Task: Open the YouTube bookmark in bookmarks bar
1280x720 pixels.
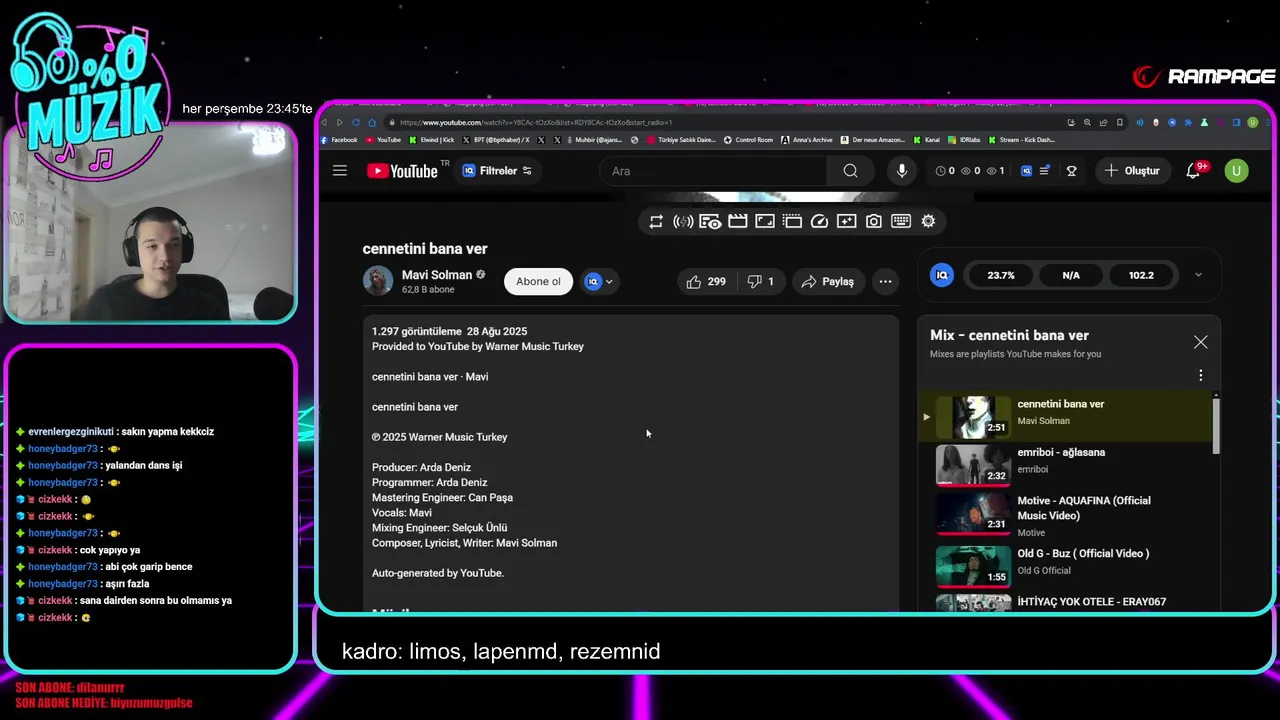Action: click(x=384, y=140)
